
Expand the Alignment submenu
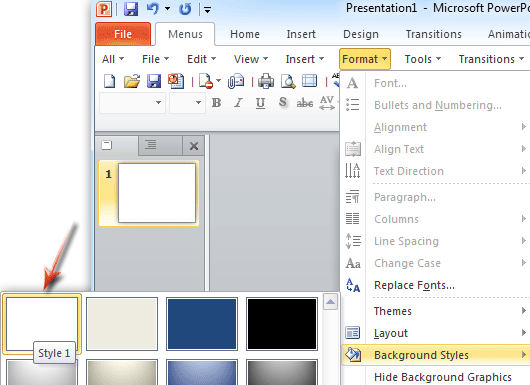point(435,127)
